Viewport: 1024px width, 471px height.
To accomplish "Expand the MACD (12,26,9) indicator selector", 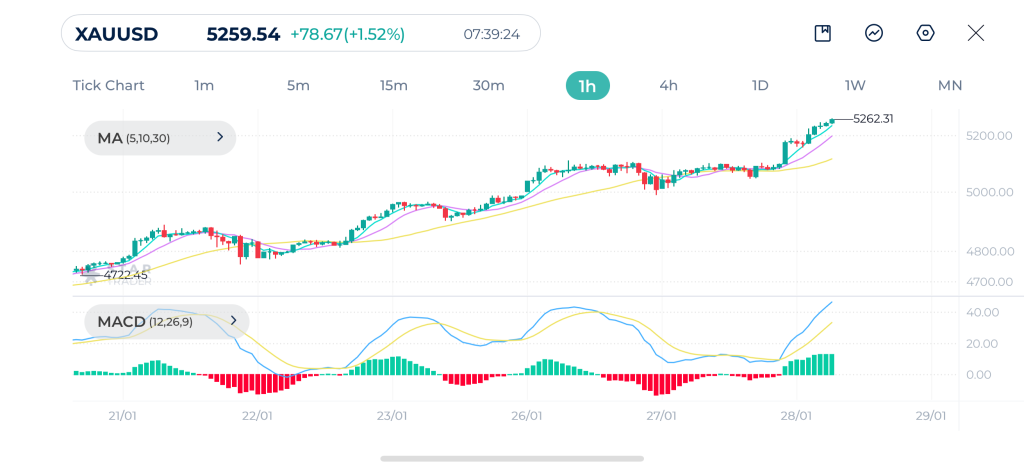I will pos(167,321).
